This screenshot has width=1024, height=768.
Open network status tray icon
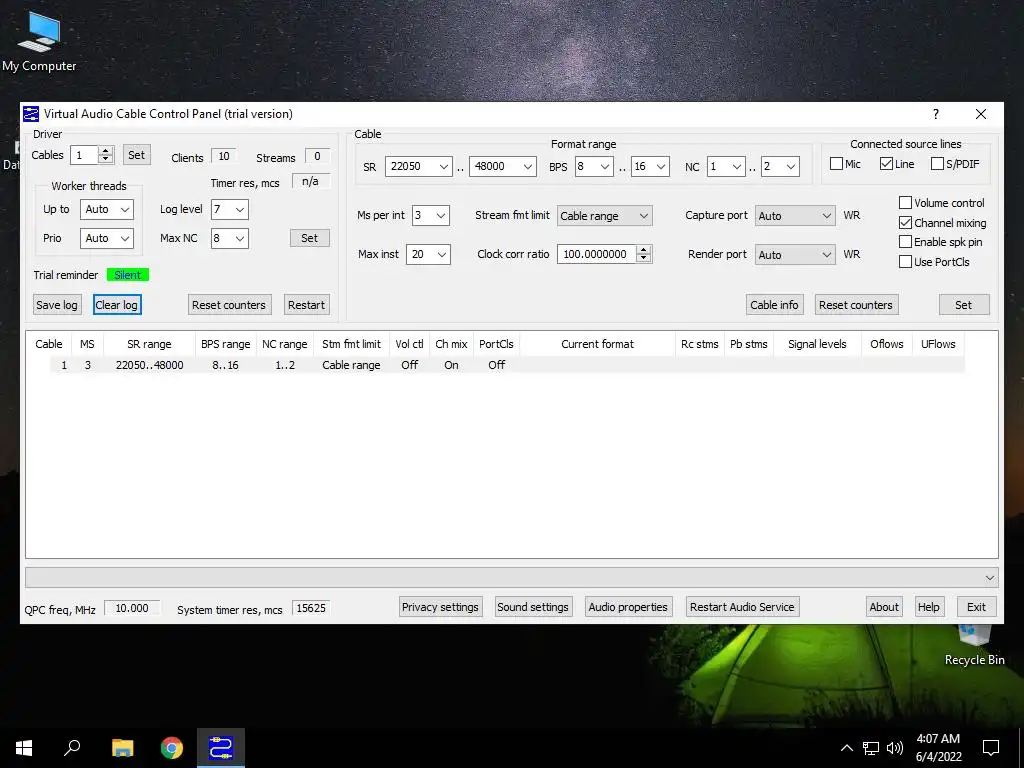871,748
